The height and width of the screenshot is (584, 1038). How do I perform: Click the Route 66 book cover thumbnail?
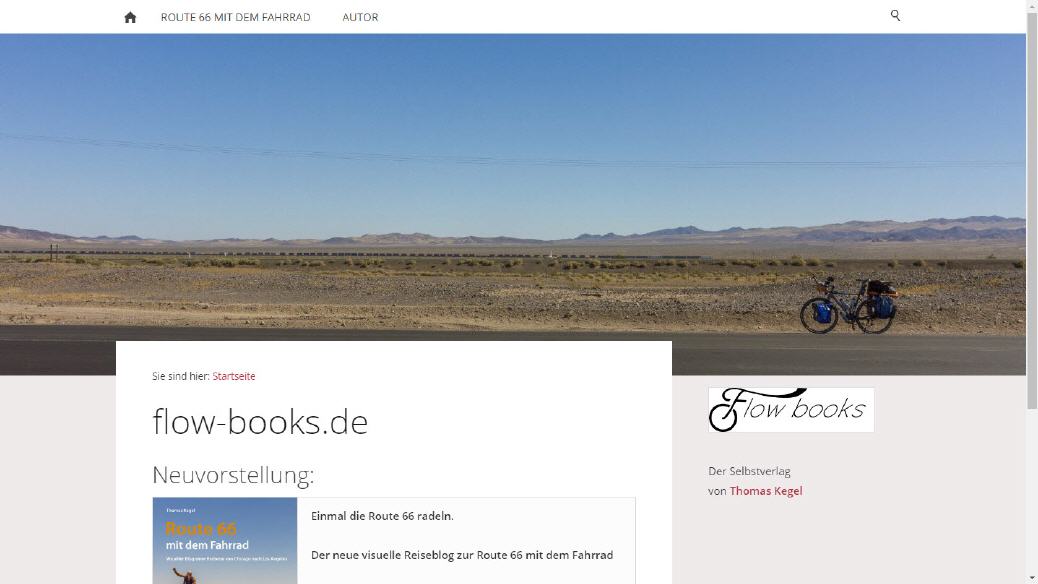[225, 541]
